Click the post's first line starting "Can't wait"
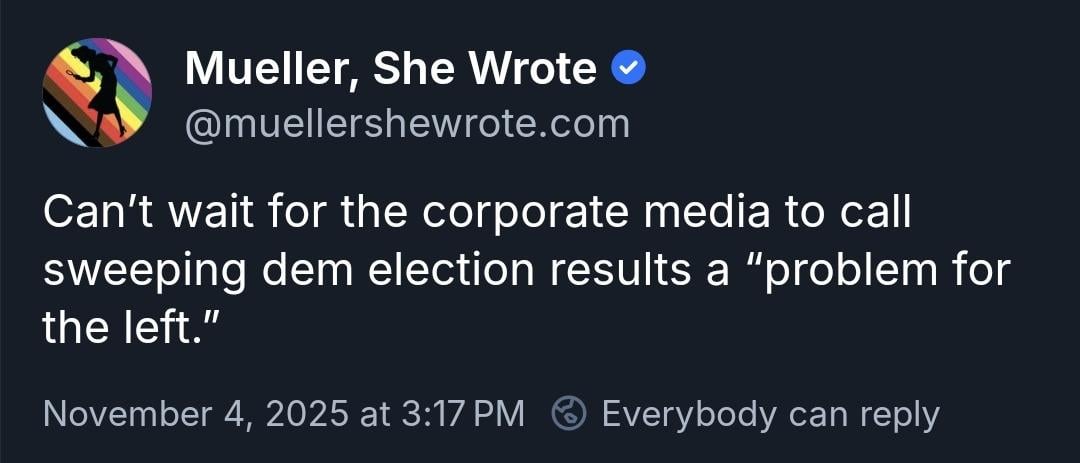The height and width of the screenshot is (463, 1080). 476,214
